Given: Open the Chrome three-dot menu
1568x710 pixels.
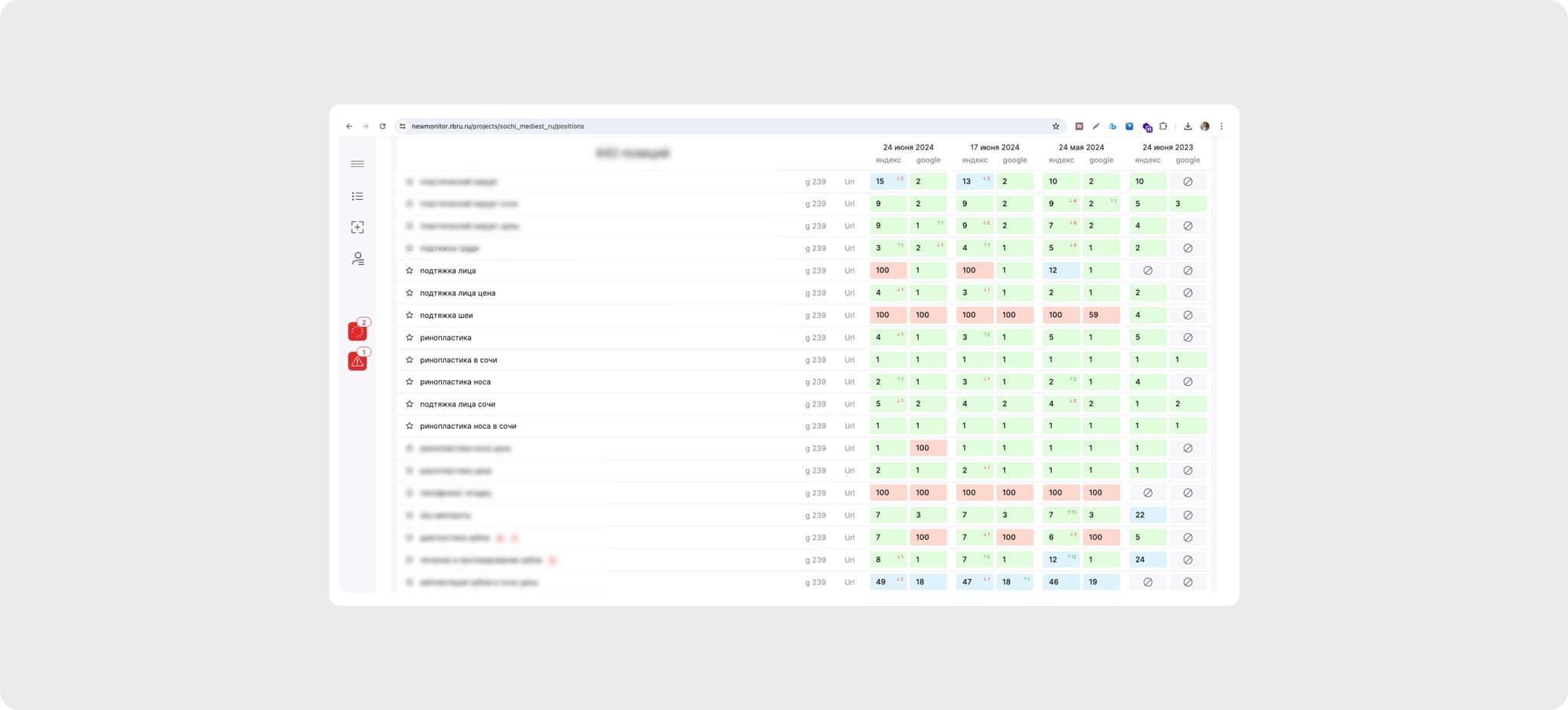Looking at the screenshot, I should tap(1221, 126).
